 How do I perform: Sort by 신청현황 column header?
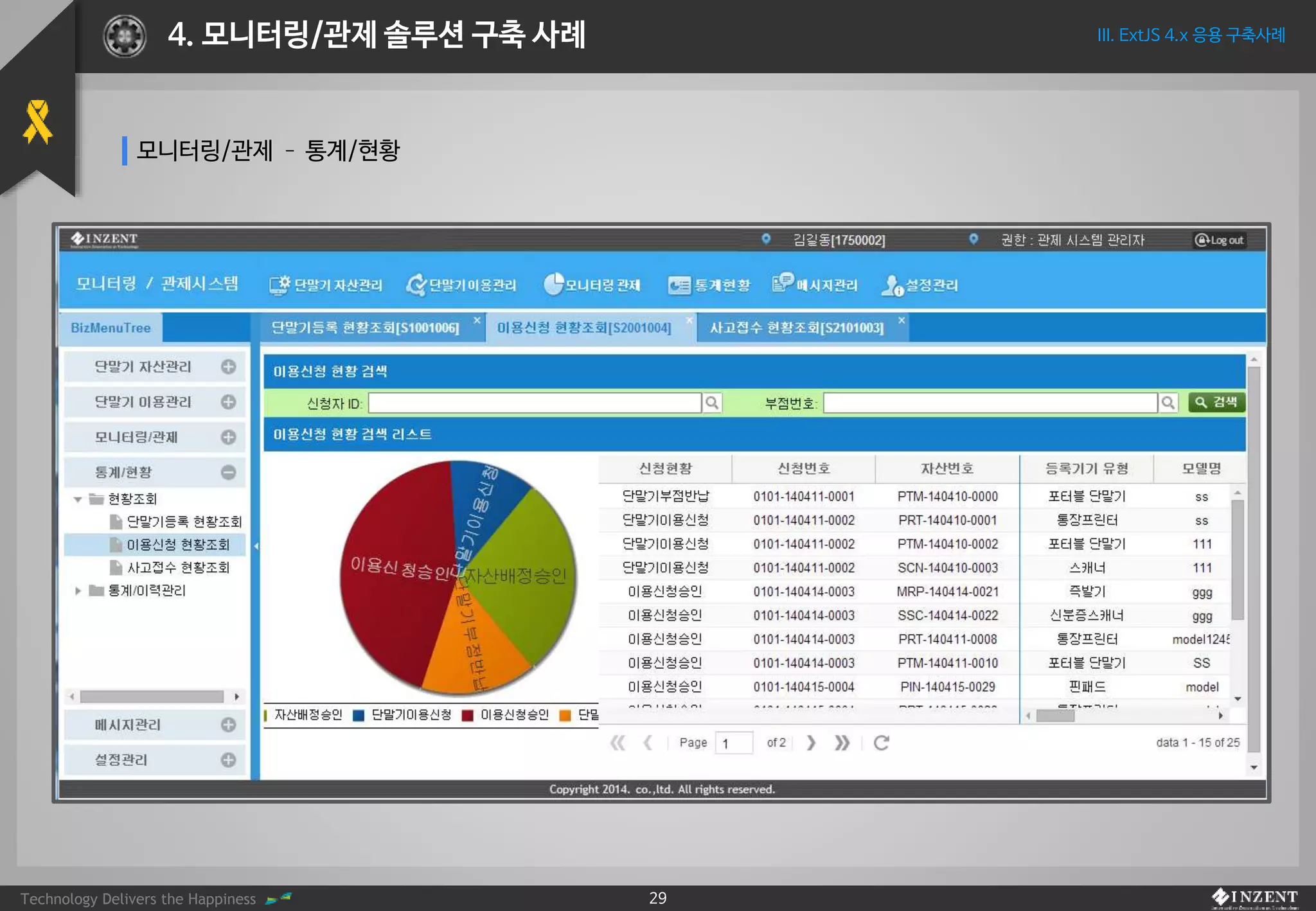[x=665, y=468]
